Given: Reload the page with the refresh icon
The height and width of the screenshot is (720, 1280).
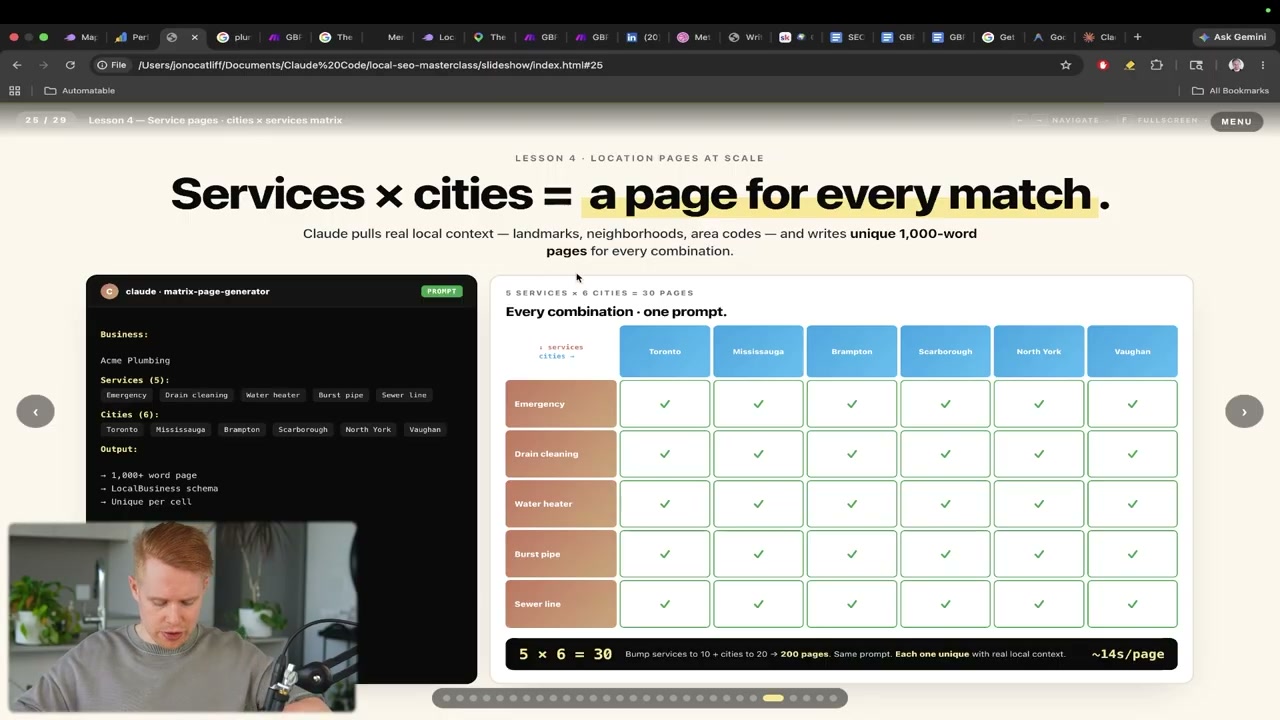Looking at the screenshot, I should (x=70, y=65).
